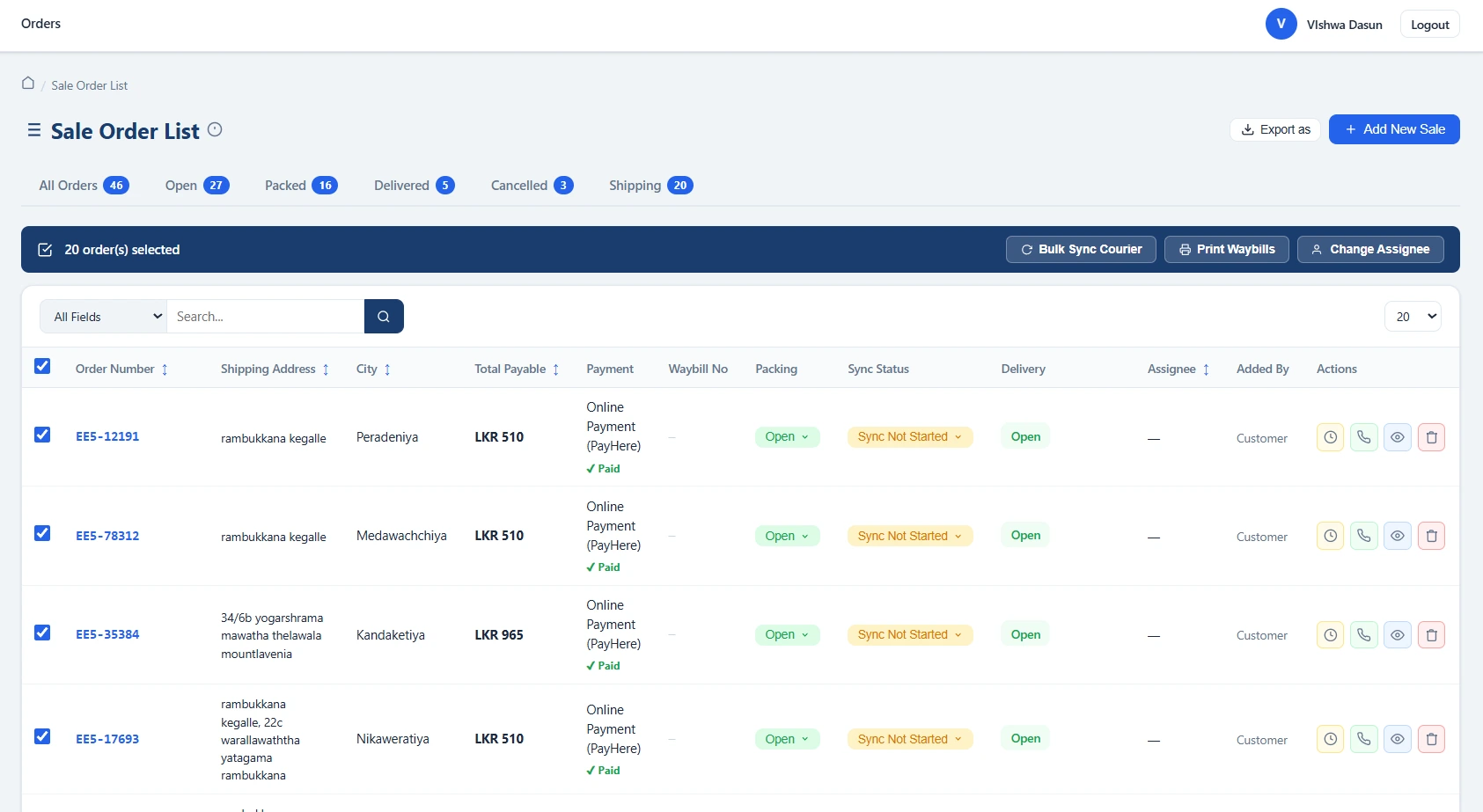Image resolution: width=1483 pixels, height=812 pixels.
Task: Click the user avatar V
Action: pyautogui.click(x=1281, y=24)
